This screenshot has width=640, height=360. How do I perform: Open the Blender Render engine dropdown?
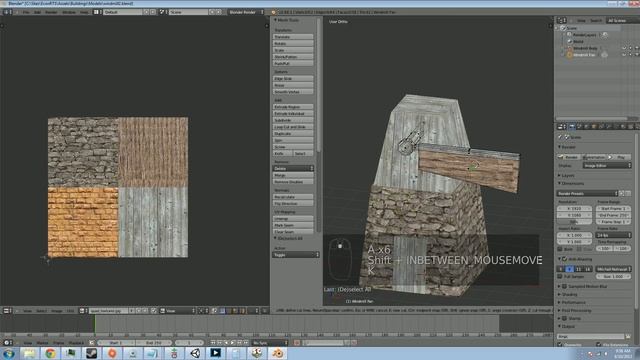pyautogui.click(x=246, y=12)
